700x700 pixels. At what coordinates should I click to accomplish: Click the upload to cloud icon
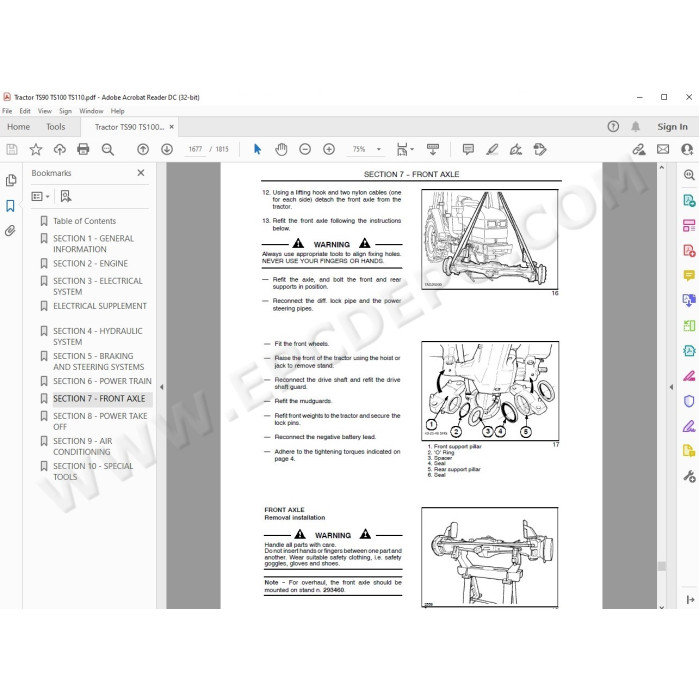[x=59, y=149]
